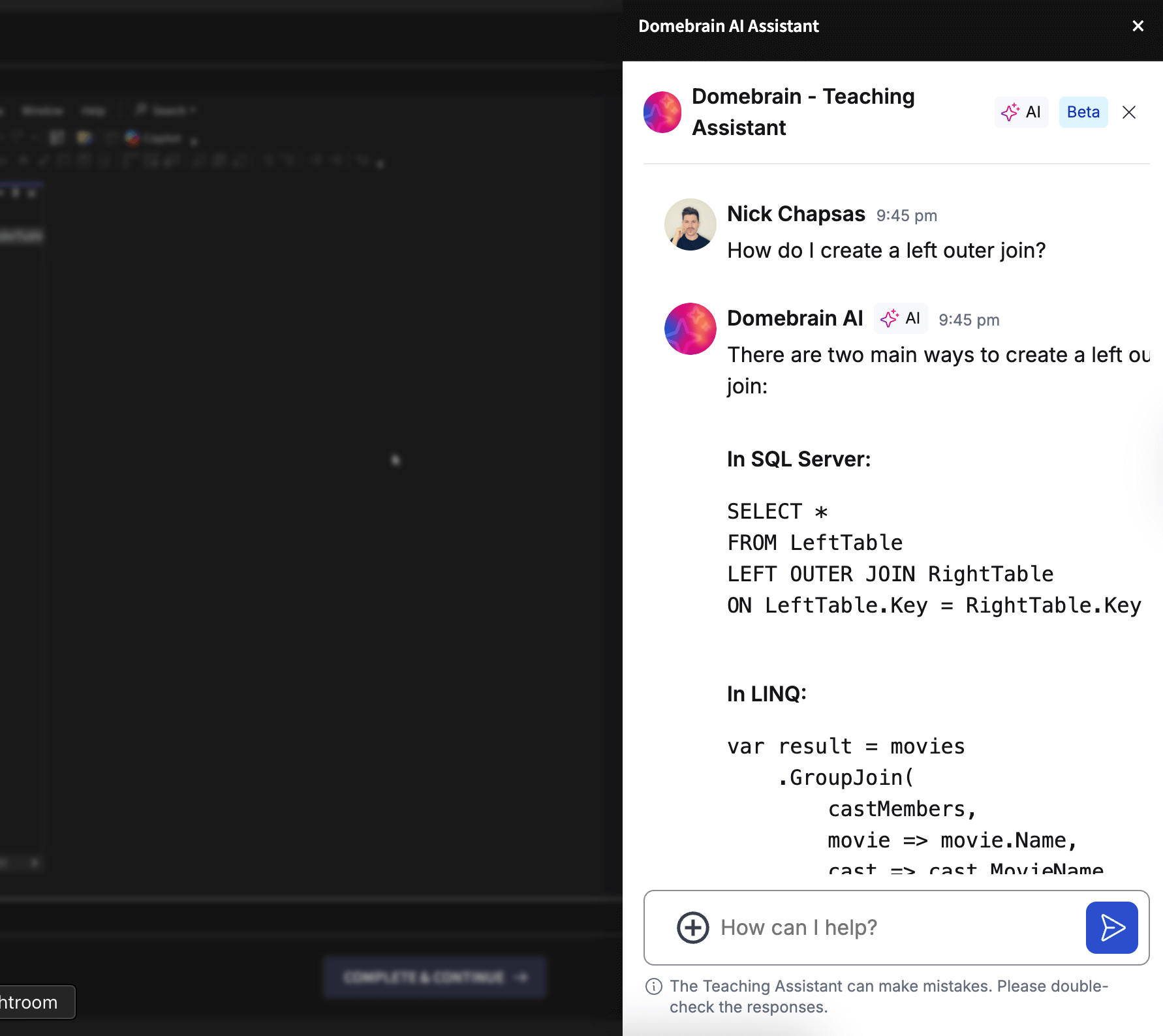Screen dimensions: 1163x1036
Task: Click the AI badge next to Domebrain AI
Action: click(x=901, y=318)
